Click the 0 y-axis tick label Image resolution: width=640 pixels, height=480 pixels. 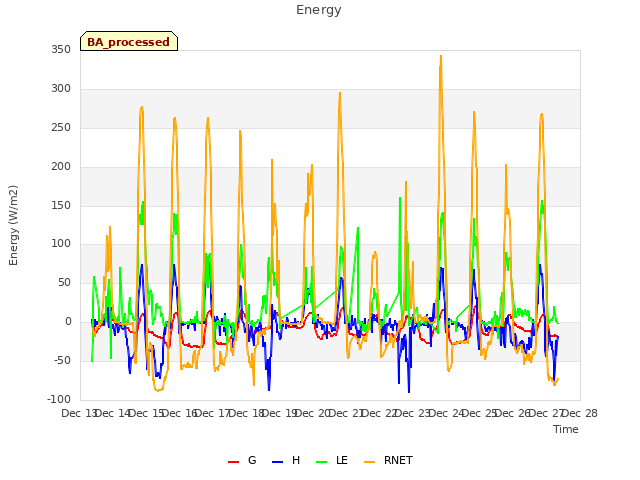(68, 322)
